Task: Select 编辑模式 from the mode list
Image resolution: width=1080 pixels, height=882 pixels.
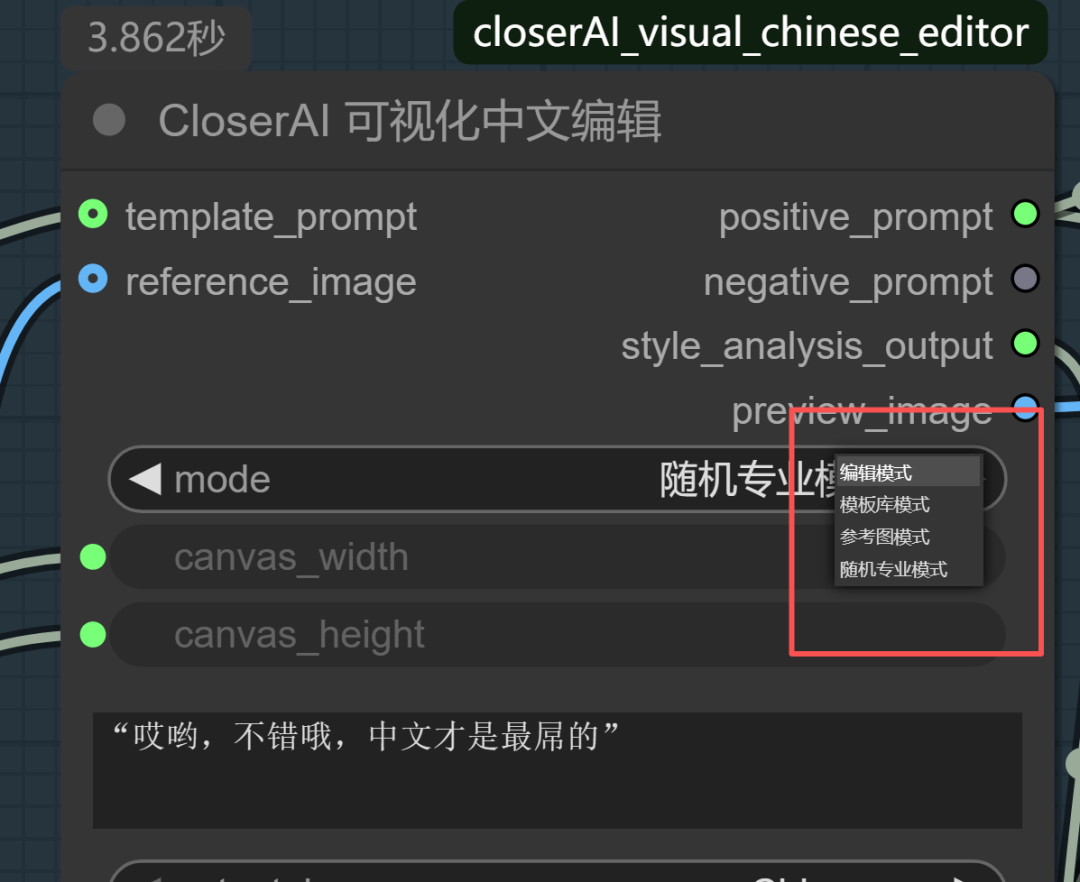Action: click(908, 472)
